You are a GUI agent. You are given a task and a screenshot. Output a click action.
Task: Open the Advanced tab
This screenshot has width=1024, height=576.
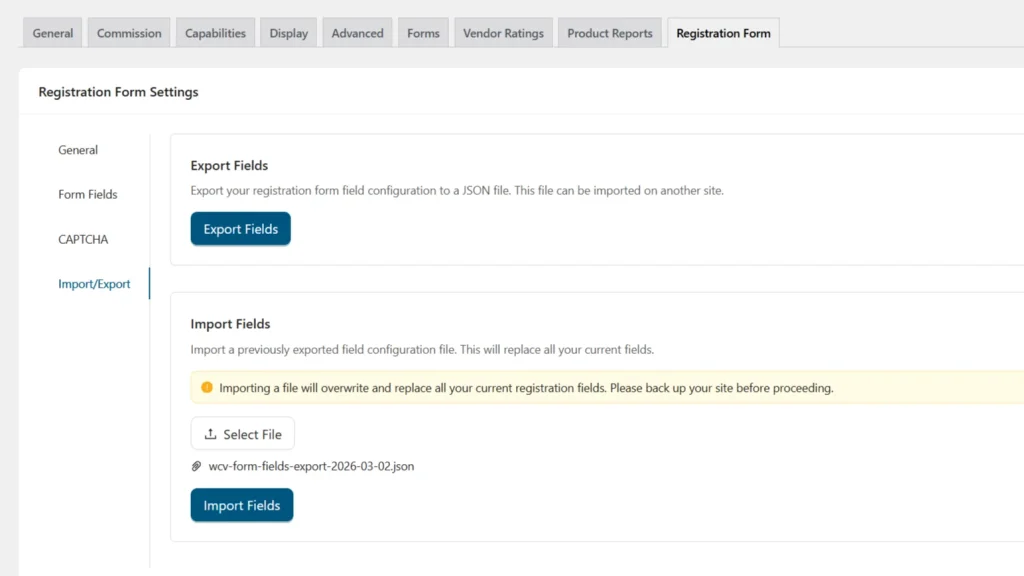pos(356,32)
